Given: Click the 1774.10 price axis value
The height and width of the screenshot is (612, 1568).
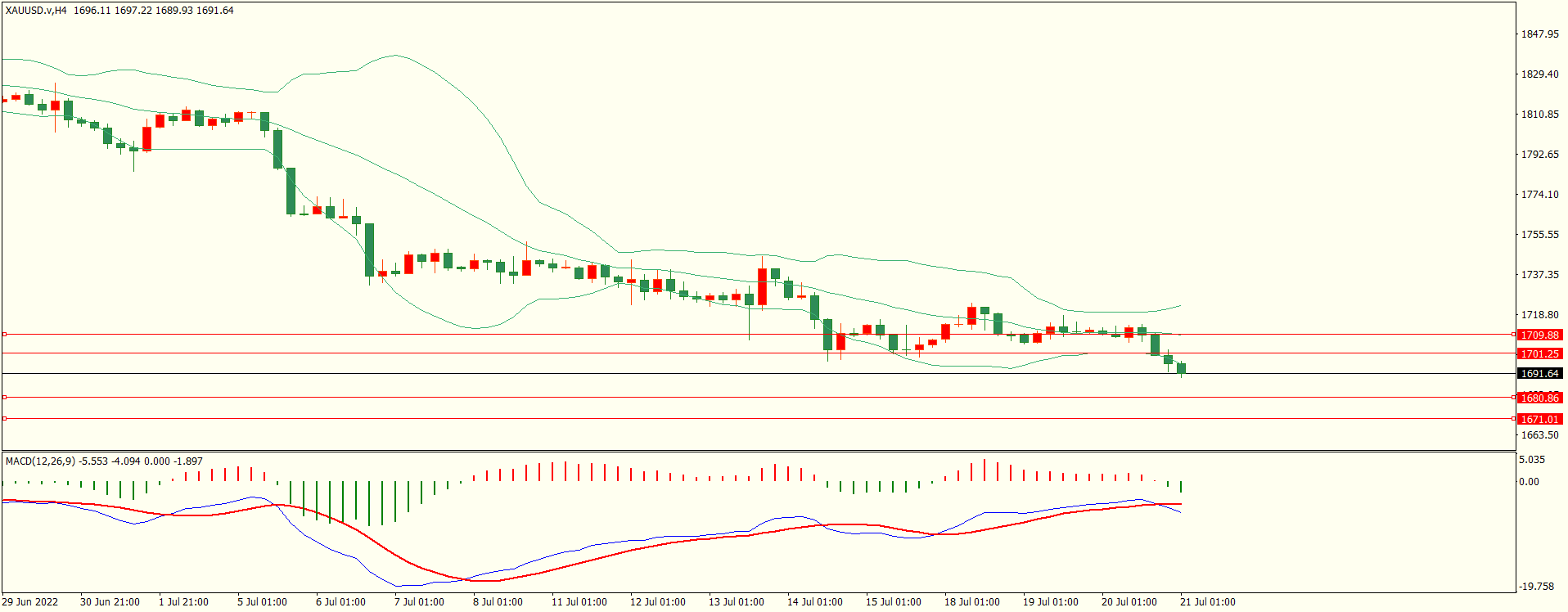Looking at the screenshot, I should (1539, 195).
